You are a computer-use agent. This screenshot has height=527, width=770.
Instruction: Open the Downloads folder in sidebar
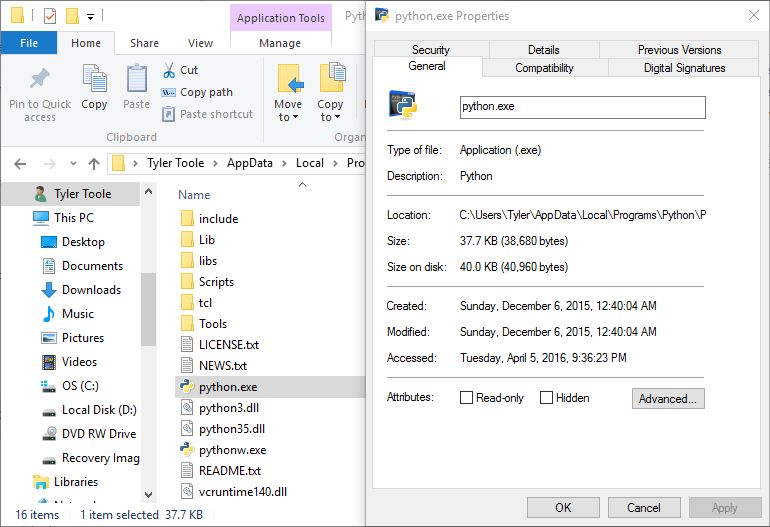[91, 290]
